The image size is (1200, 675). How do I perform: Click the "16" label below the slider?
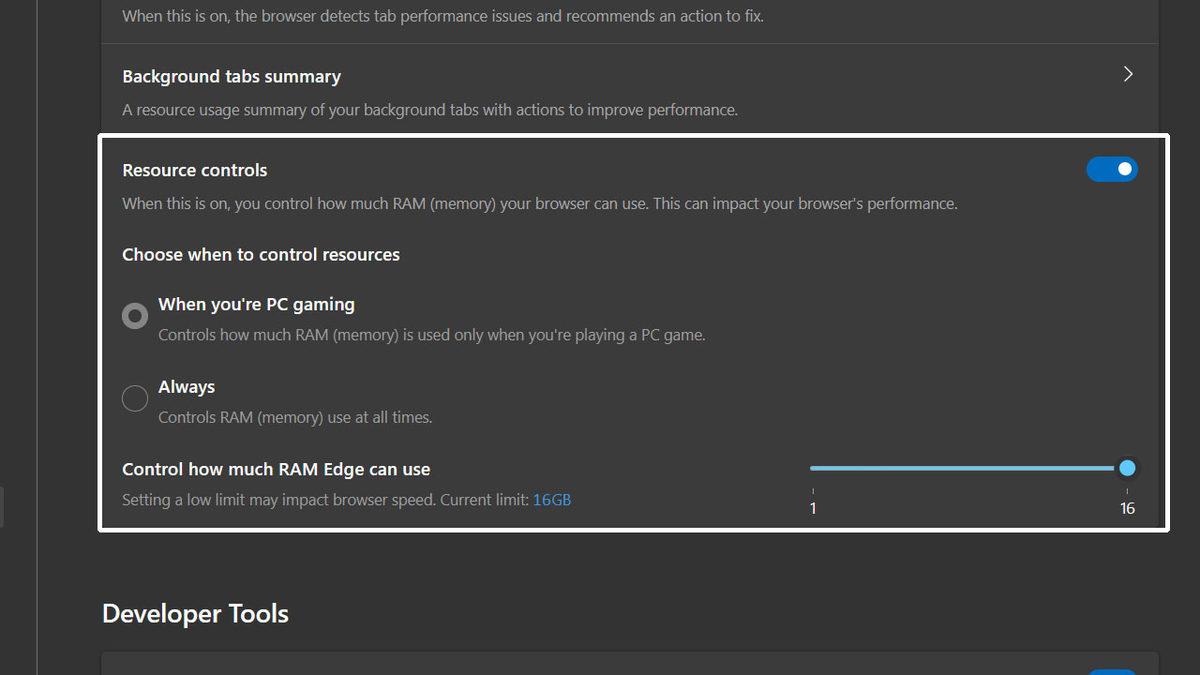(x=1127, y=507)
